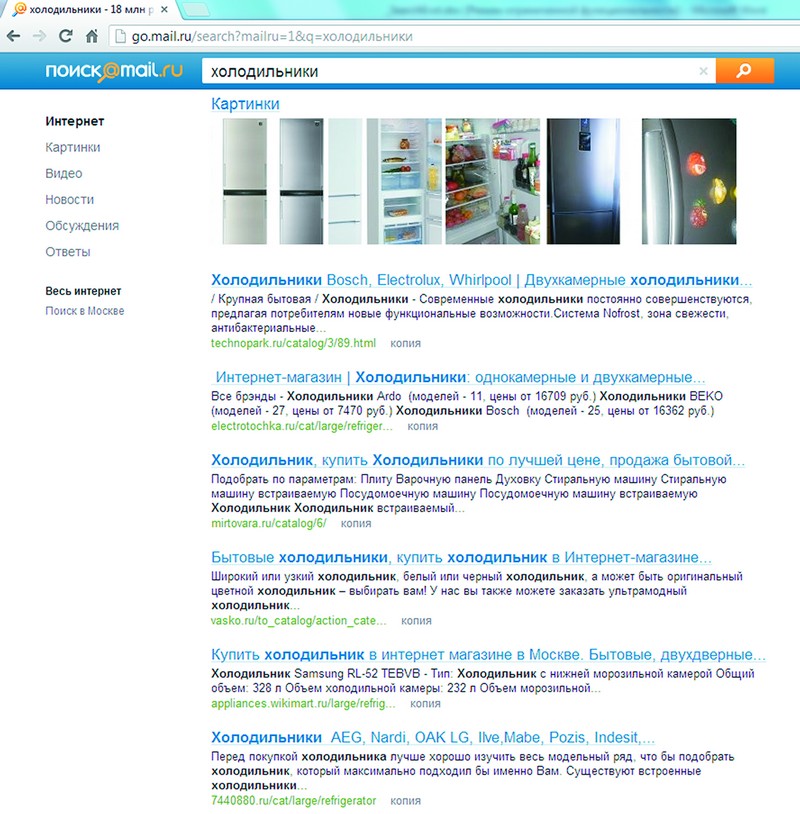The width and height of the screenshot is (800, 814).
Task: Open копия link for vasko.ru result
Action: [416, 620]
